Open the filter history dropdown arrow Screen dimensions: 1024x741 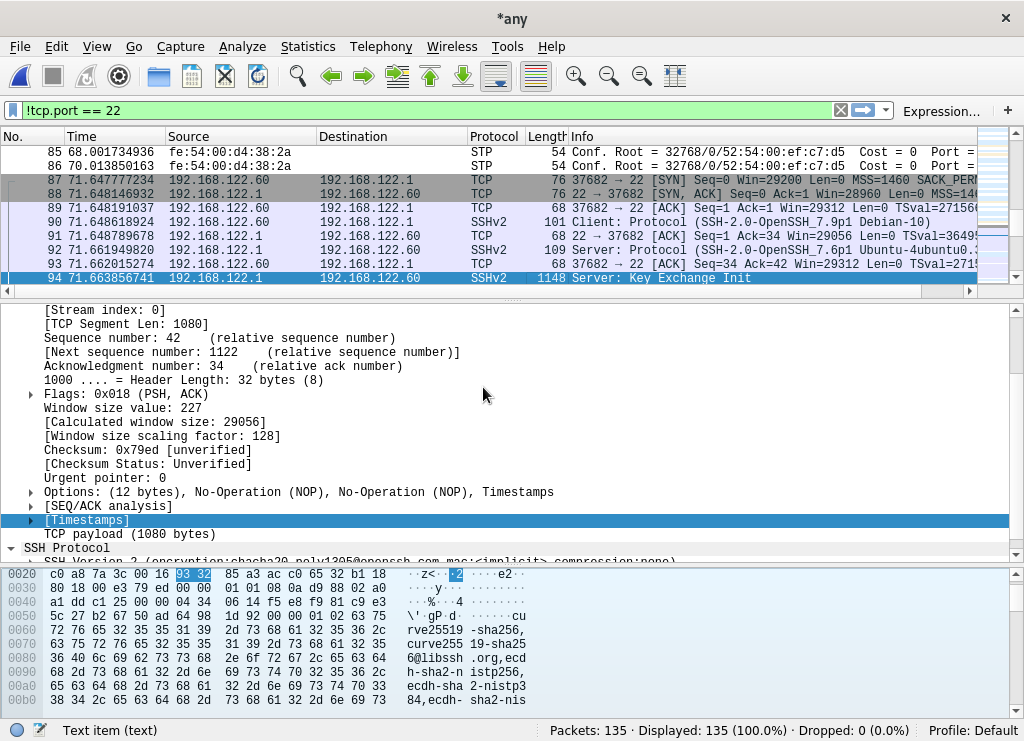pos(884,110)
